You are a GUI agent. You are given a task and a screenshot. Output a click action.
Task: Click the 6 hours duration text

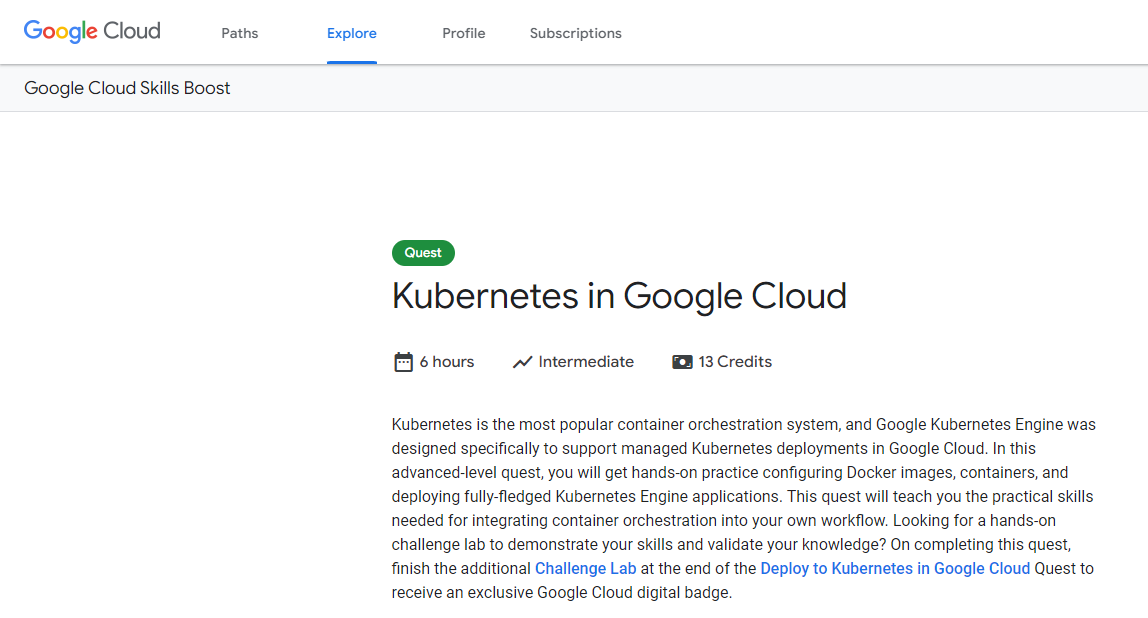(x=447, y=362)
